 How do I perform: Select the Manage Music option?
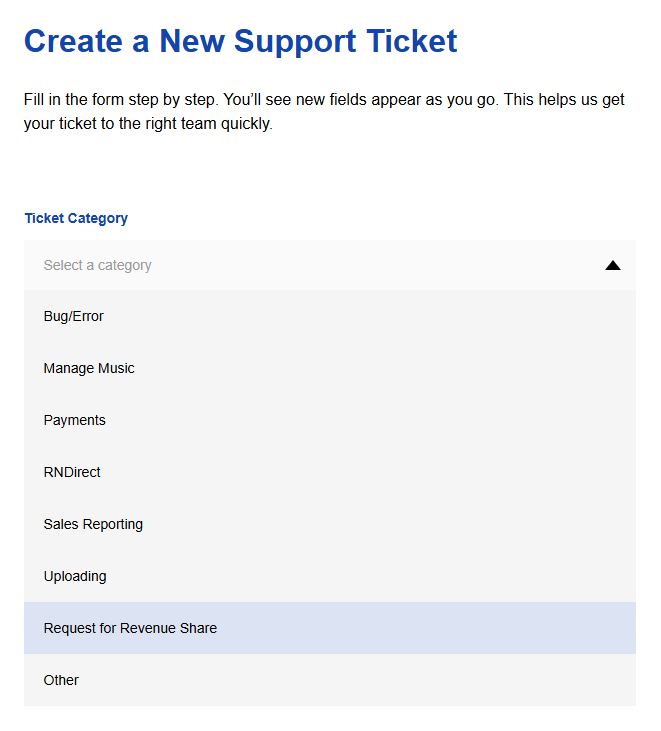point(89,368)
